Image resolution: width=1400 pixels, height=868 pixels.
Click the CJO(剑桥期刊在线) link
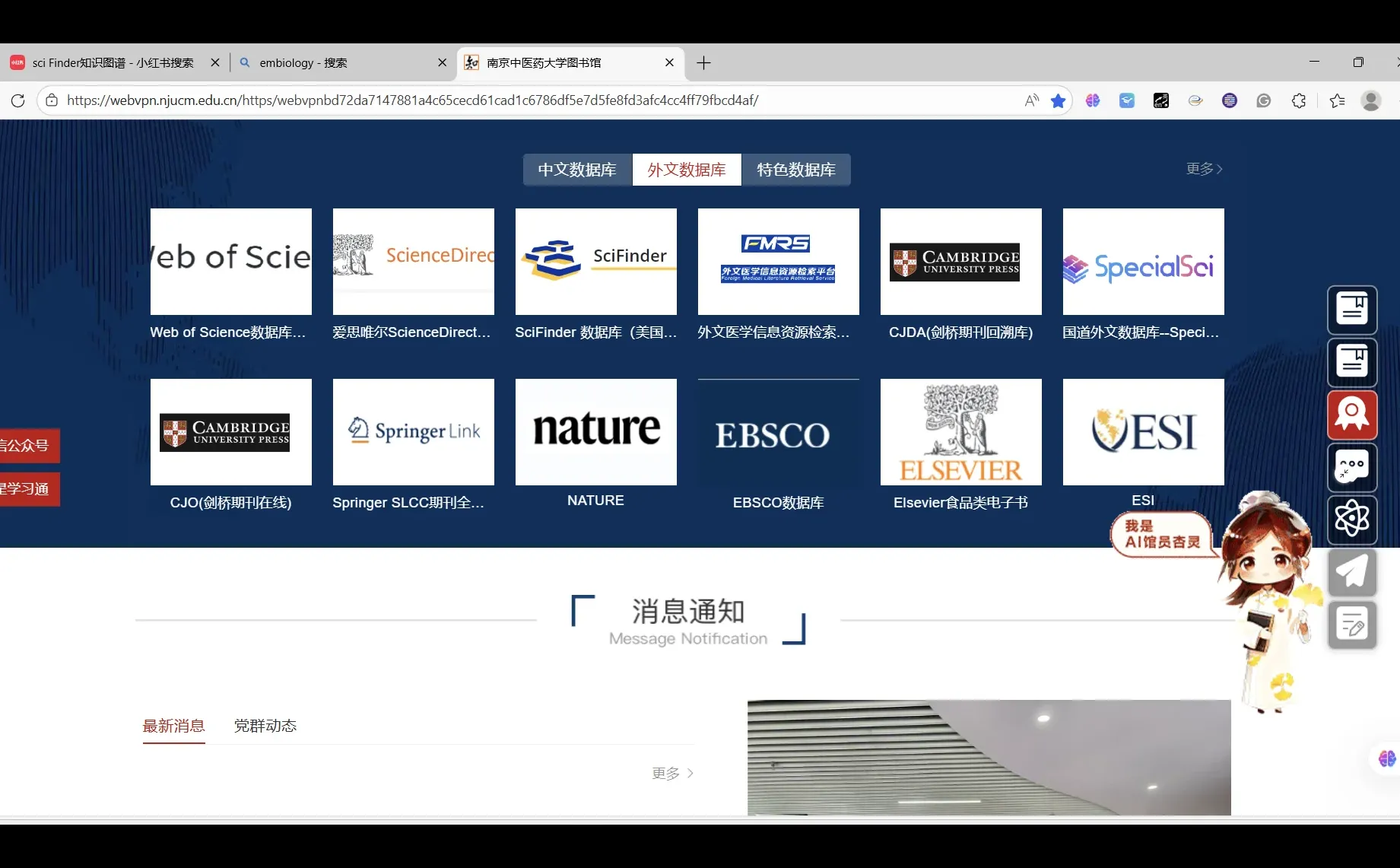point(231,503)
